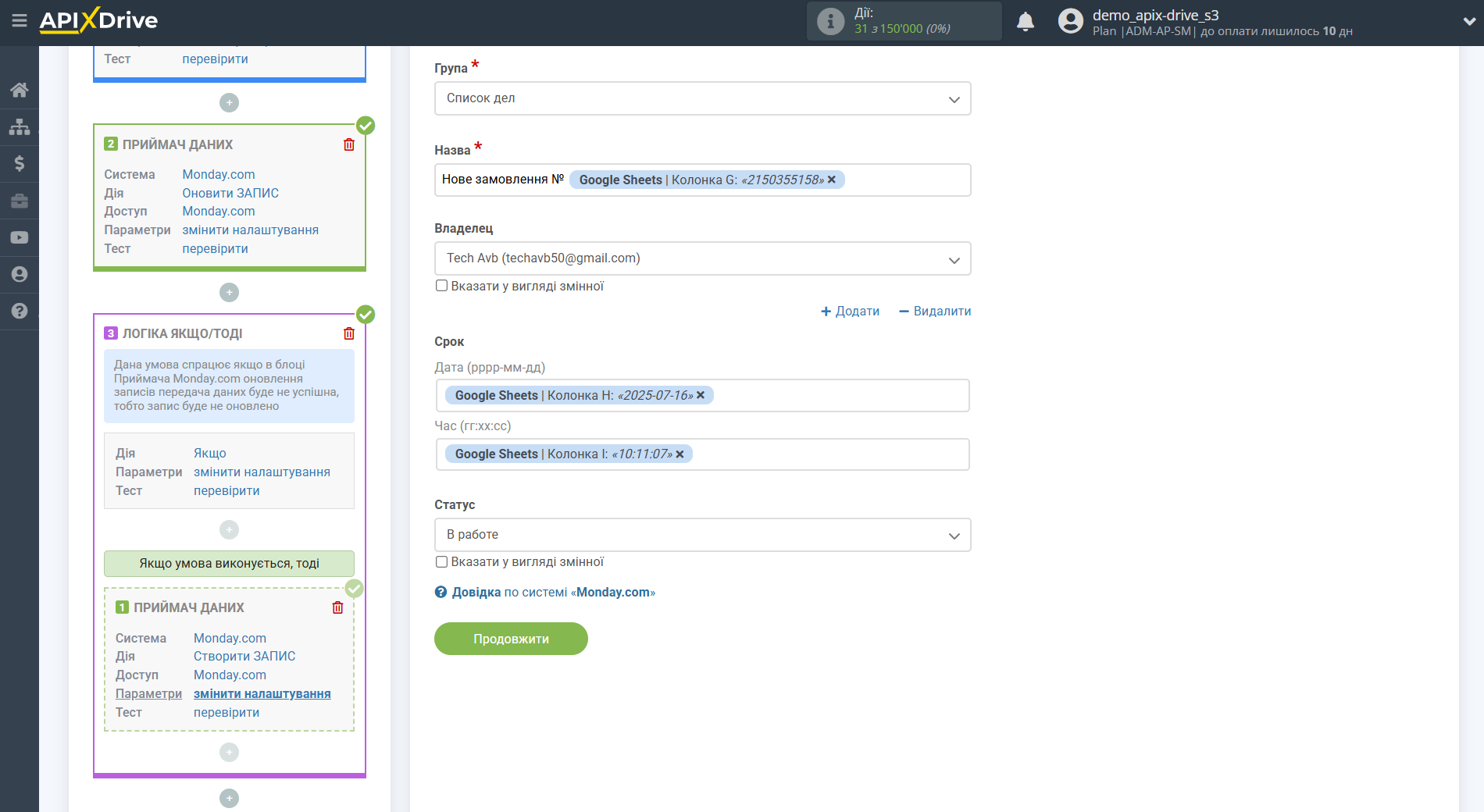Screen dimensions: 1484x812
Task: Delete nested block 1 ПРИЙМАЧ ДАНИХ with trash icon
Action: pyautogui.click(x=337, y=607)
